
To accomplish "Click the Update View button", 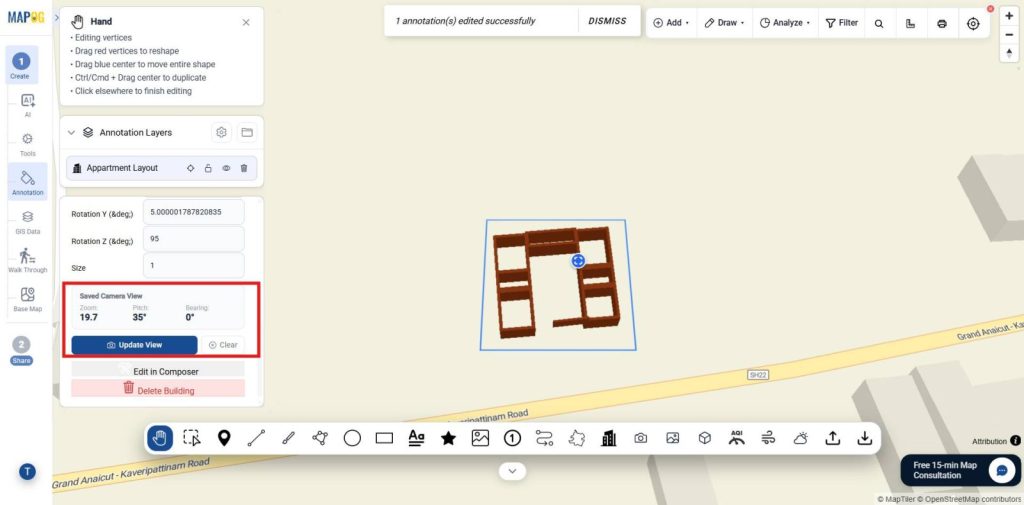I will [x=134, y=345].
